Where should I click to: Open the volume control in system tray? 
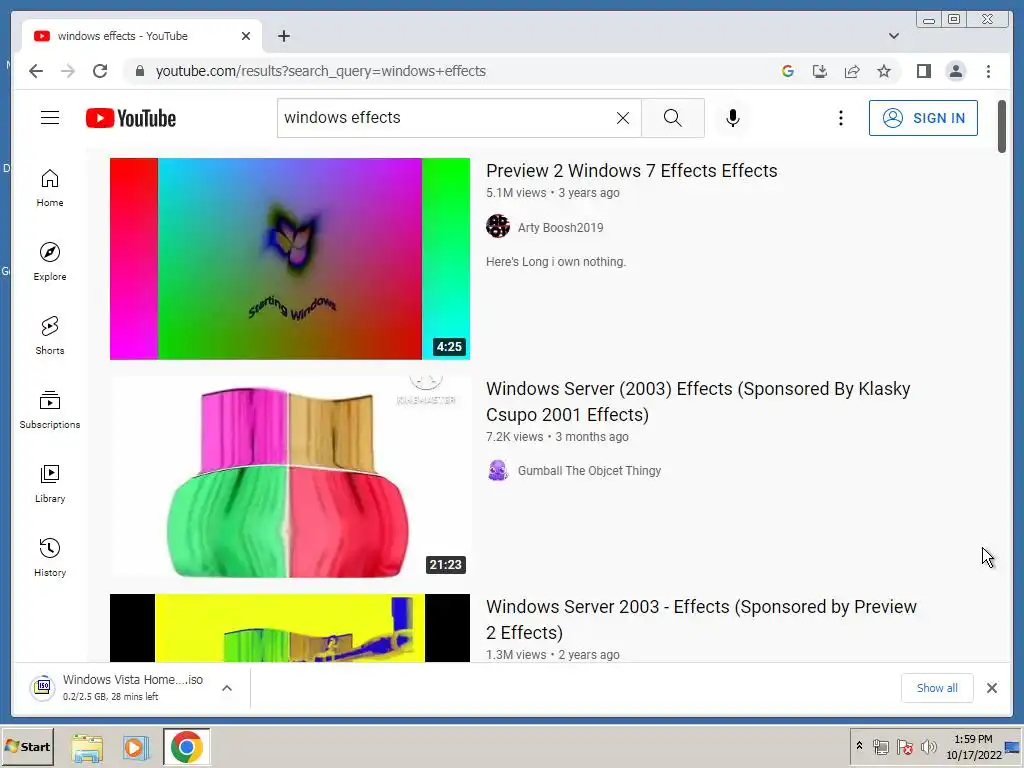[928, 746]
